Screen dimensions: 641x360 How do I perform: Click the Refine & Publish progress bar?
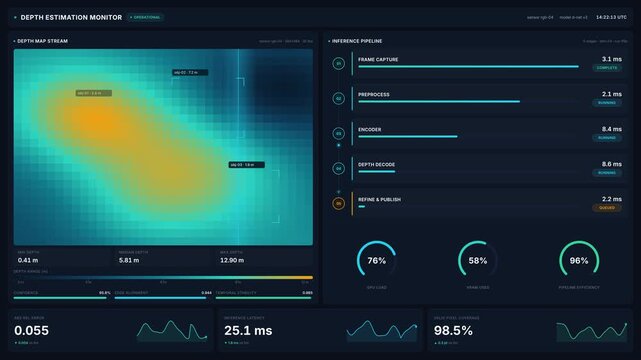click(x=468, y=207)
